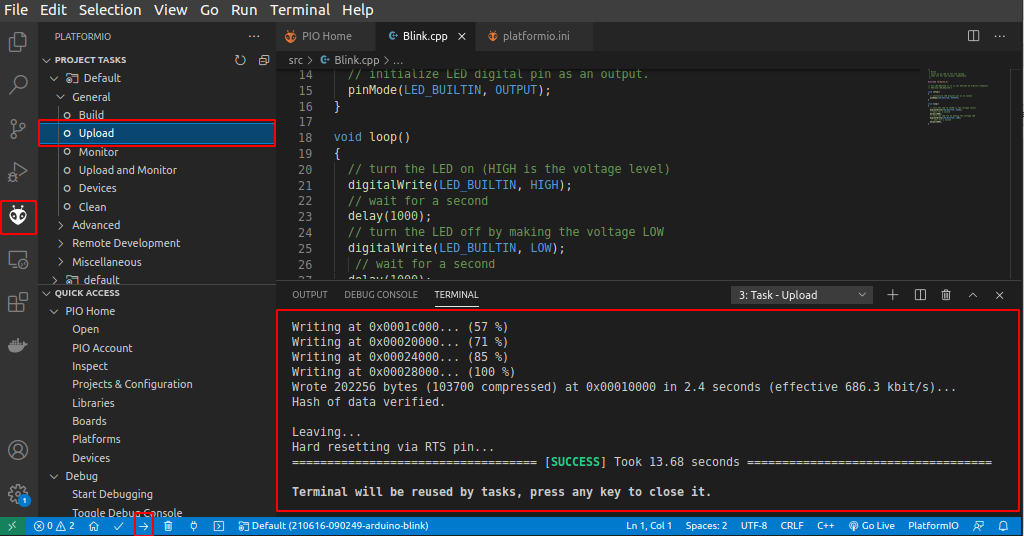
Task: Open the Source Control view
Action: pyautogui.click(x=18, y=129)
